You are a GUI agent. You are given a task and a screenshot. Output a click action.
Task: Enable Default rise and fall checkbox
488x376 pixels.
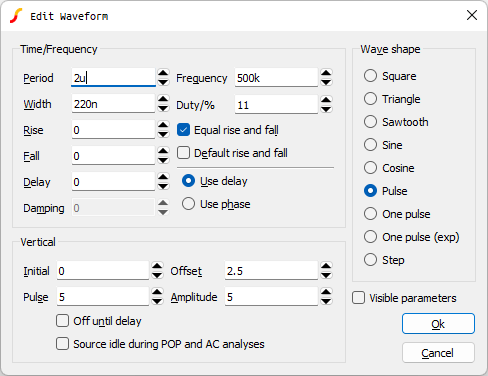tap(184, 153)
